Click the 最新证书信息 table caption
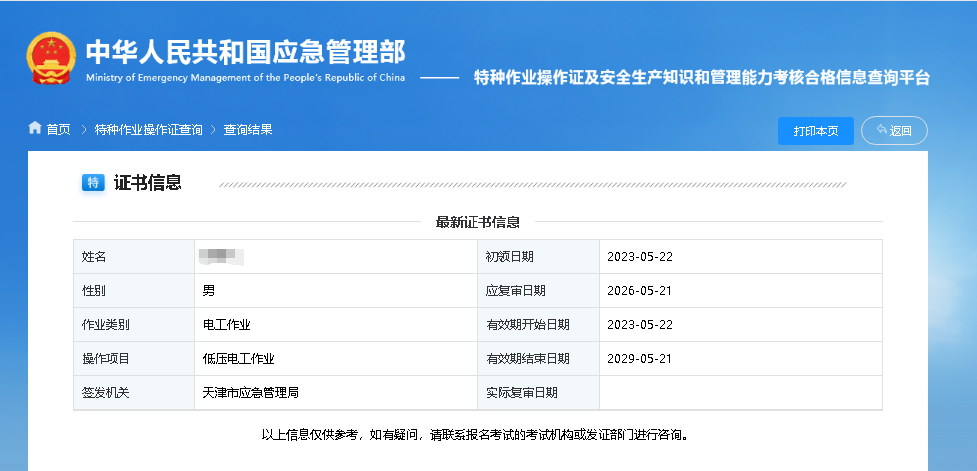Screen dimensions: 977x471 coord(477,222)
